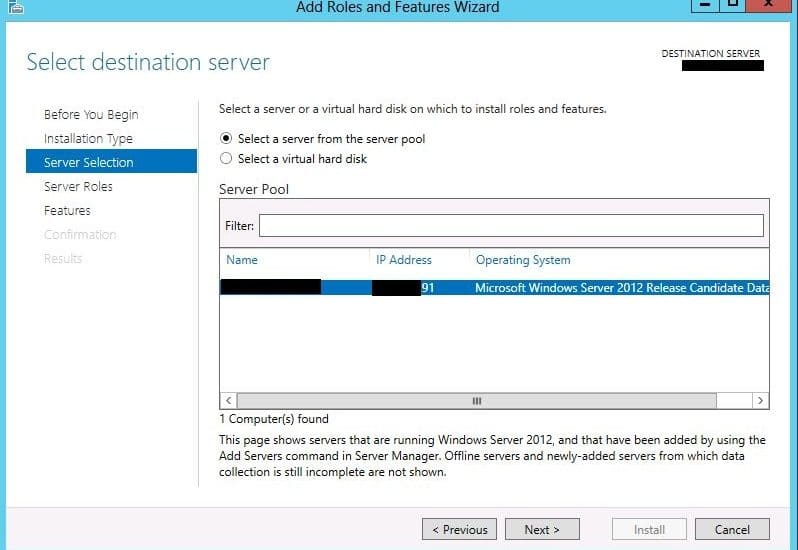Minimize the Add Roles and Features Wizard

(705, 6)
